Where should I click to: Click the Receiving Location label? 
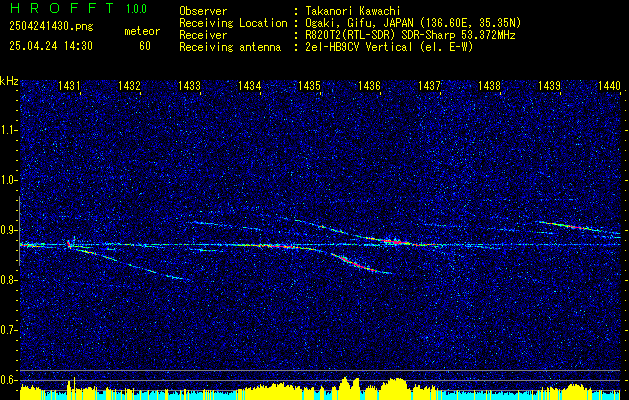(233, 23)
